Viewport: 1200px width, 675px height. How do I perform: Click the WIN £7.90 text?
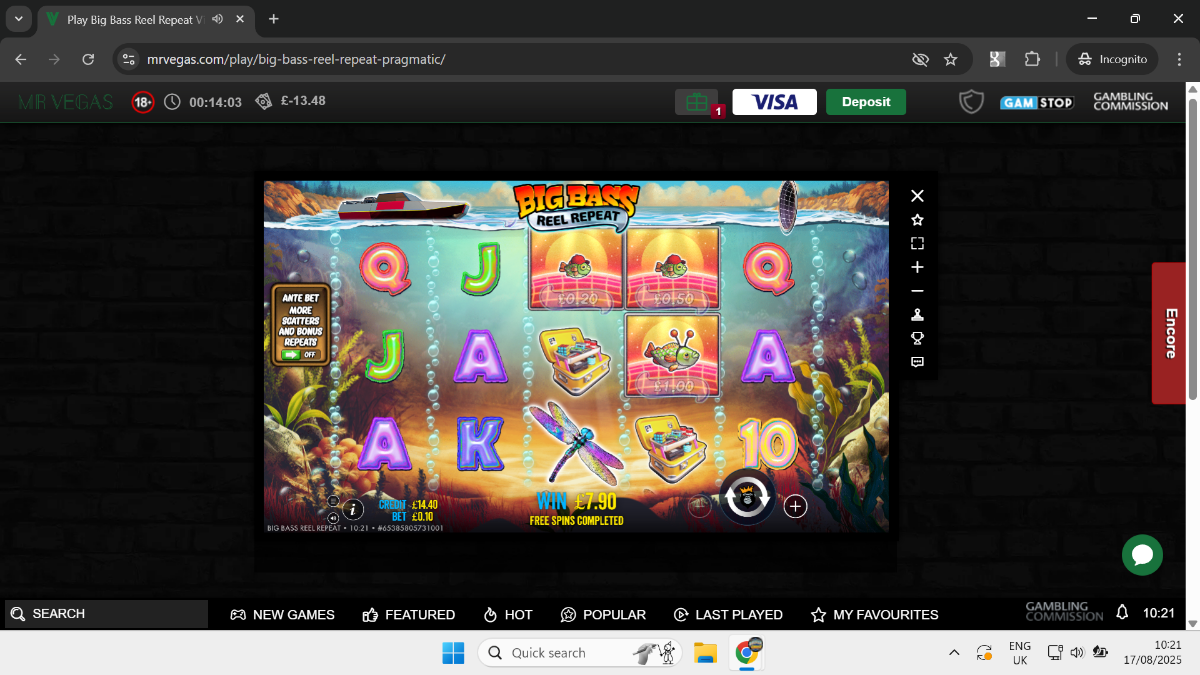pos(576,501)
